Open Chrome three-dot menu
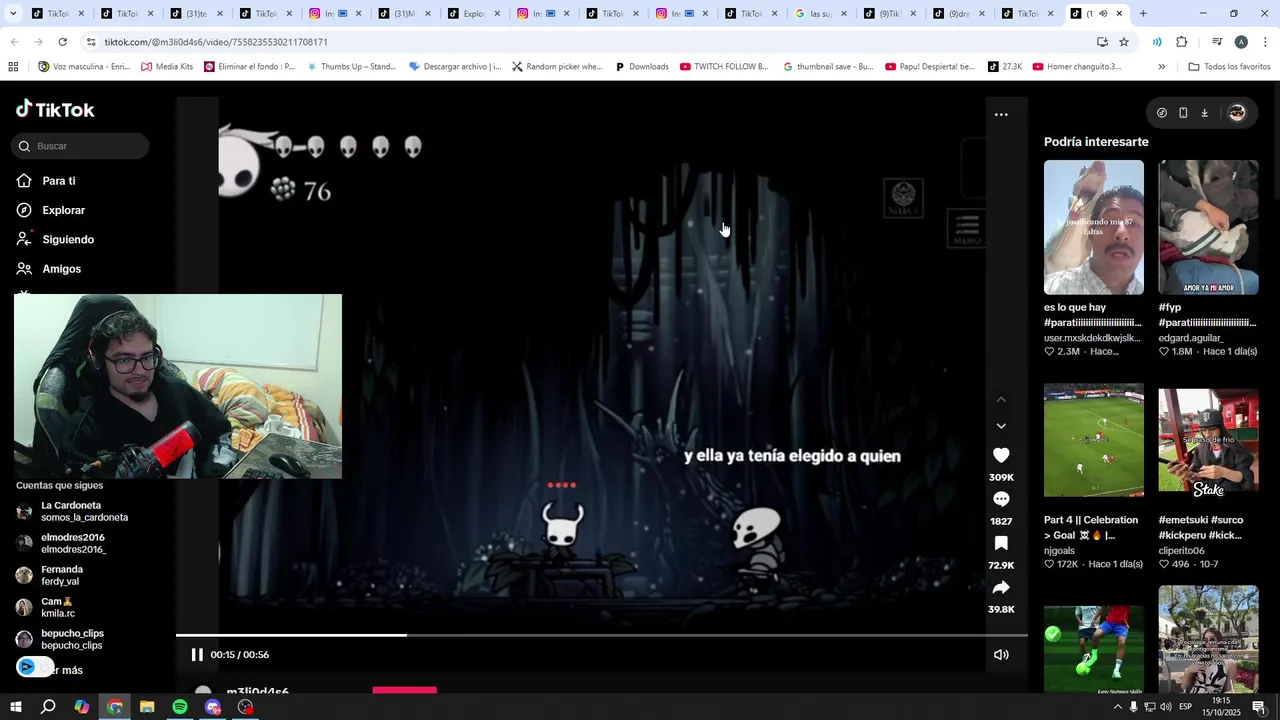The height and width of the screenshot is (720, 1280). coord(1265,42)
